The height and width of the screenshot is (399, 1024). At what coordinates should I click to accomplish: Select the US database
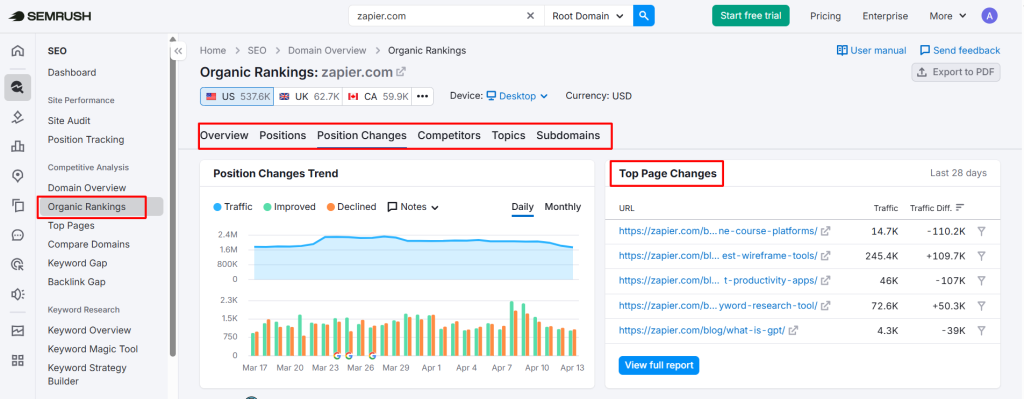pos(237,97)
